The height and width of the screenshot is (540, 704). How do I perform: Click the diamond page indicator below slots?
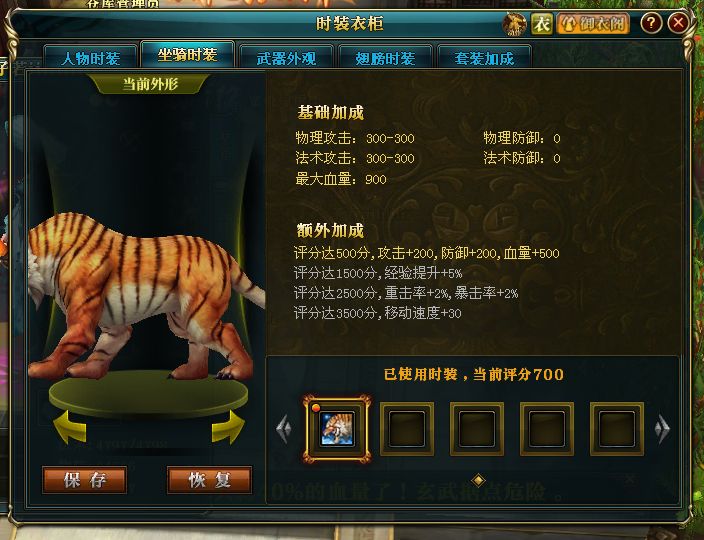[478, 480]
